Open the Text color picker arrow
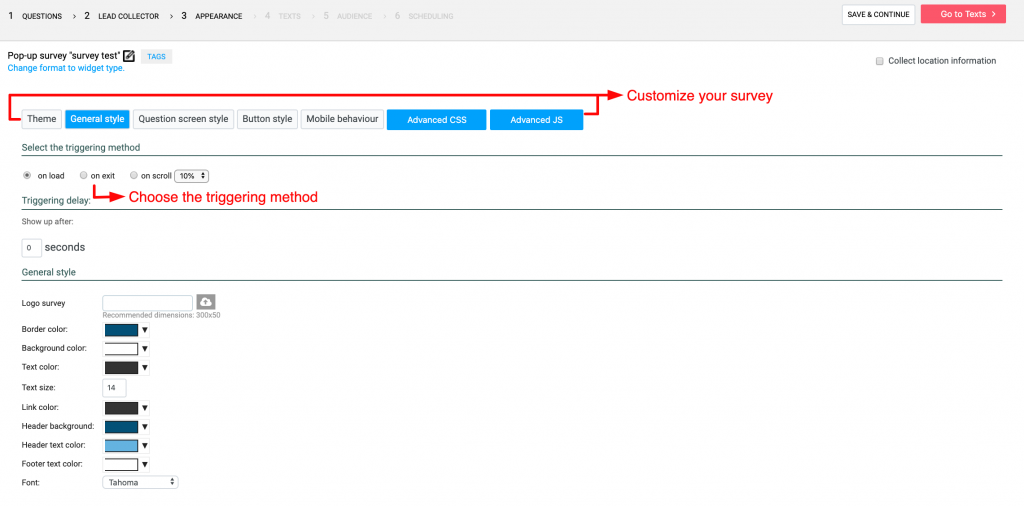The width and height of the screenshot is (1024, 506). (144, 368)
